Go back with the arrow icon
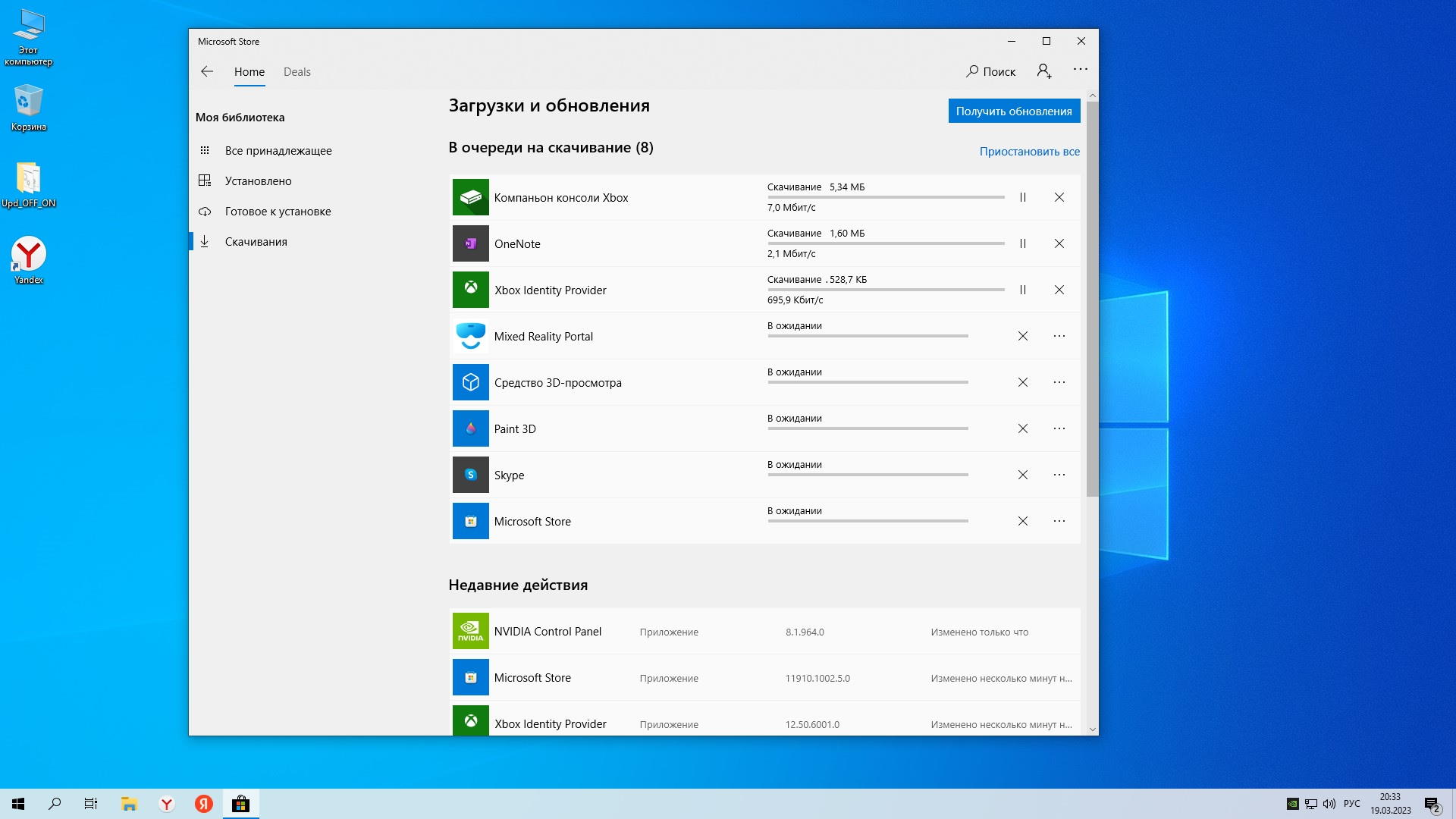Viewport: 1456px width, 819px height. click(x=207, y=71)
